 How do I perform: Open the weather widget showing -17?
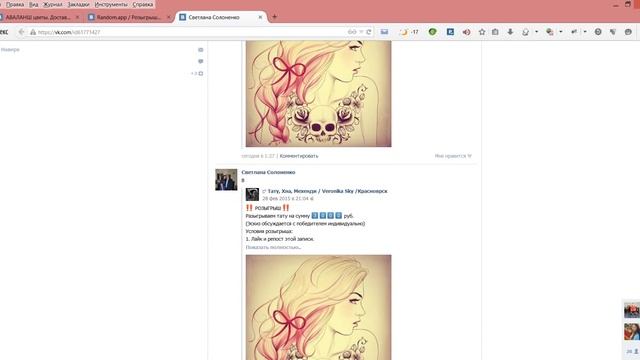click(409, 32)
